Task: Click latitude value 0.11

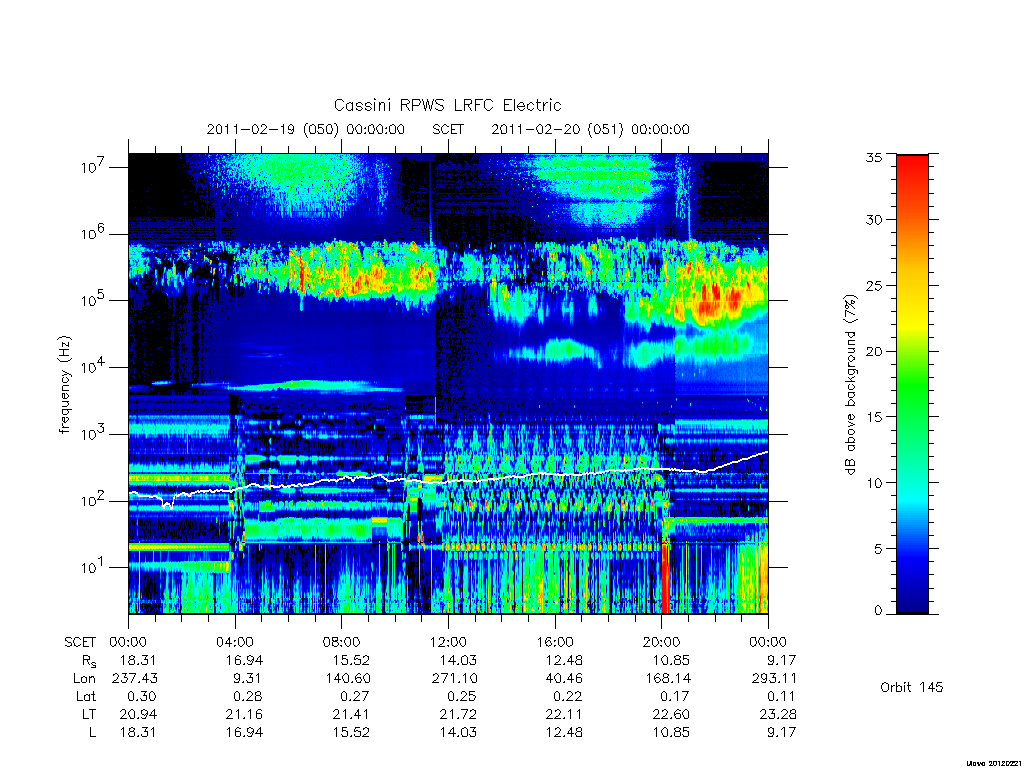Action: (x=782, y=696)
